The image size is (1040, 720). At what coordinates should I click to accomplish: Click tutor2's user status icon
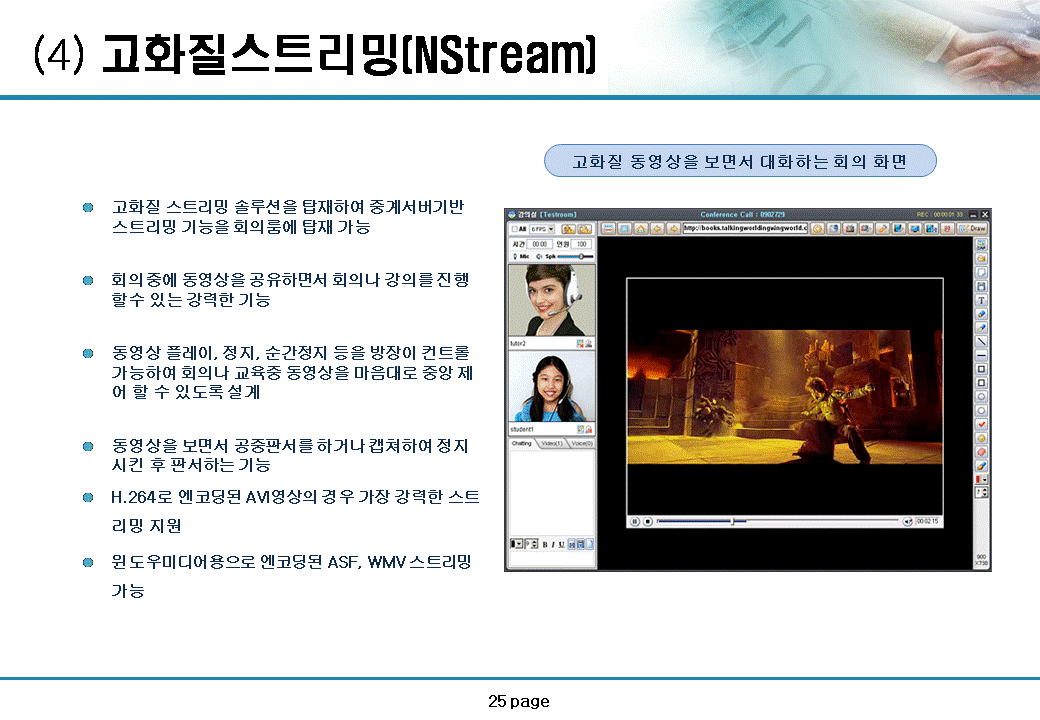coord(589,343)
